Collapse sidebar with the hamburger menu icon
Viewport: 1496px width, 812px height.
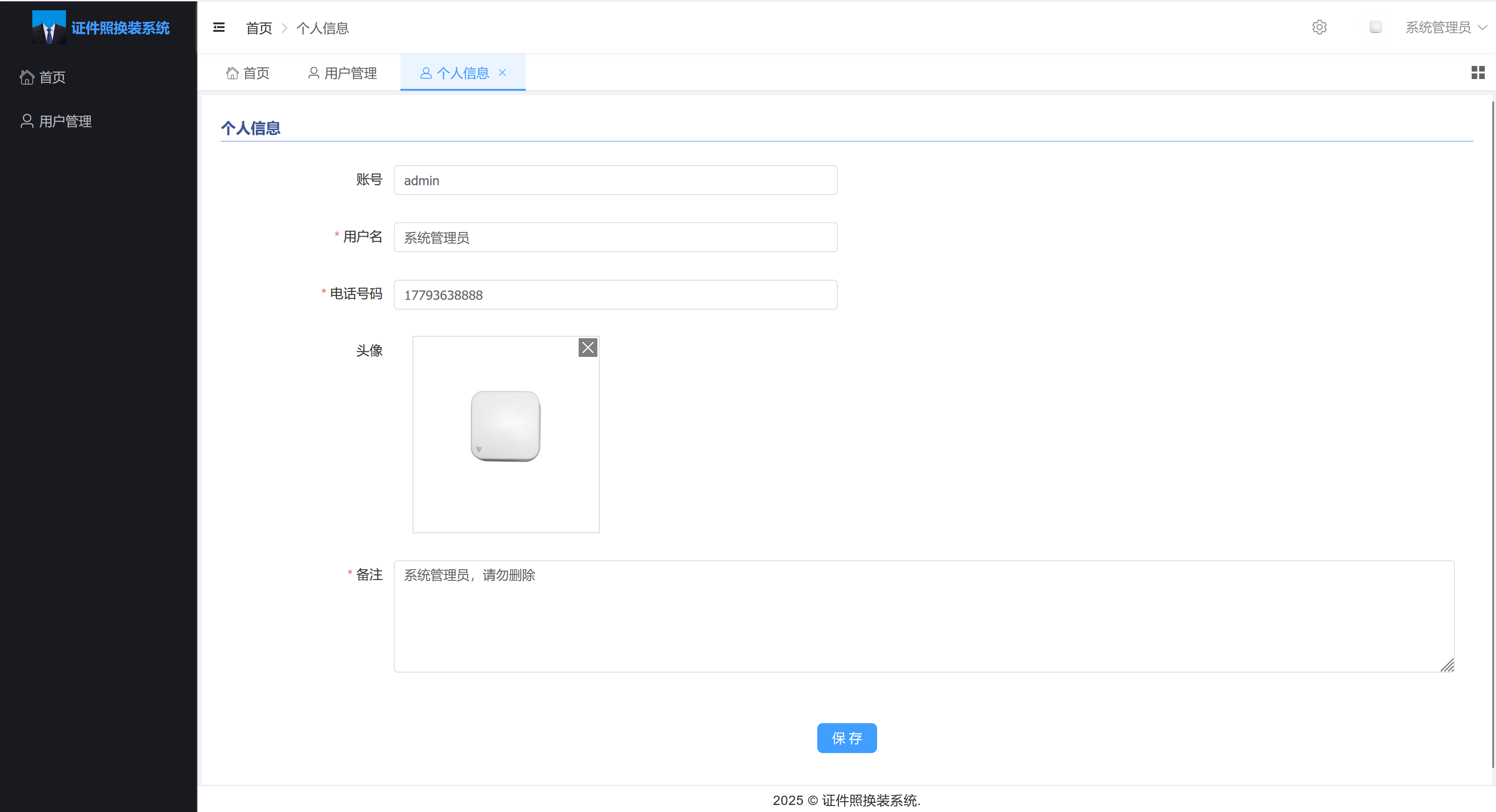(x=219, y=27)
